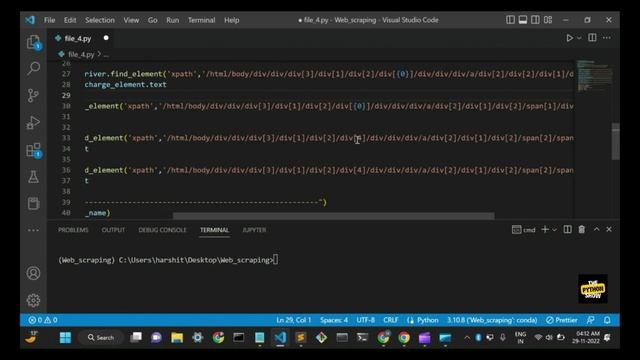Click the code minimap
The width and height of the screenshot is (640, 360).
[x=594, y=76]
